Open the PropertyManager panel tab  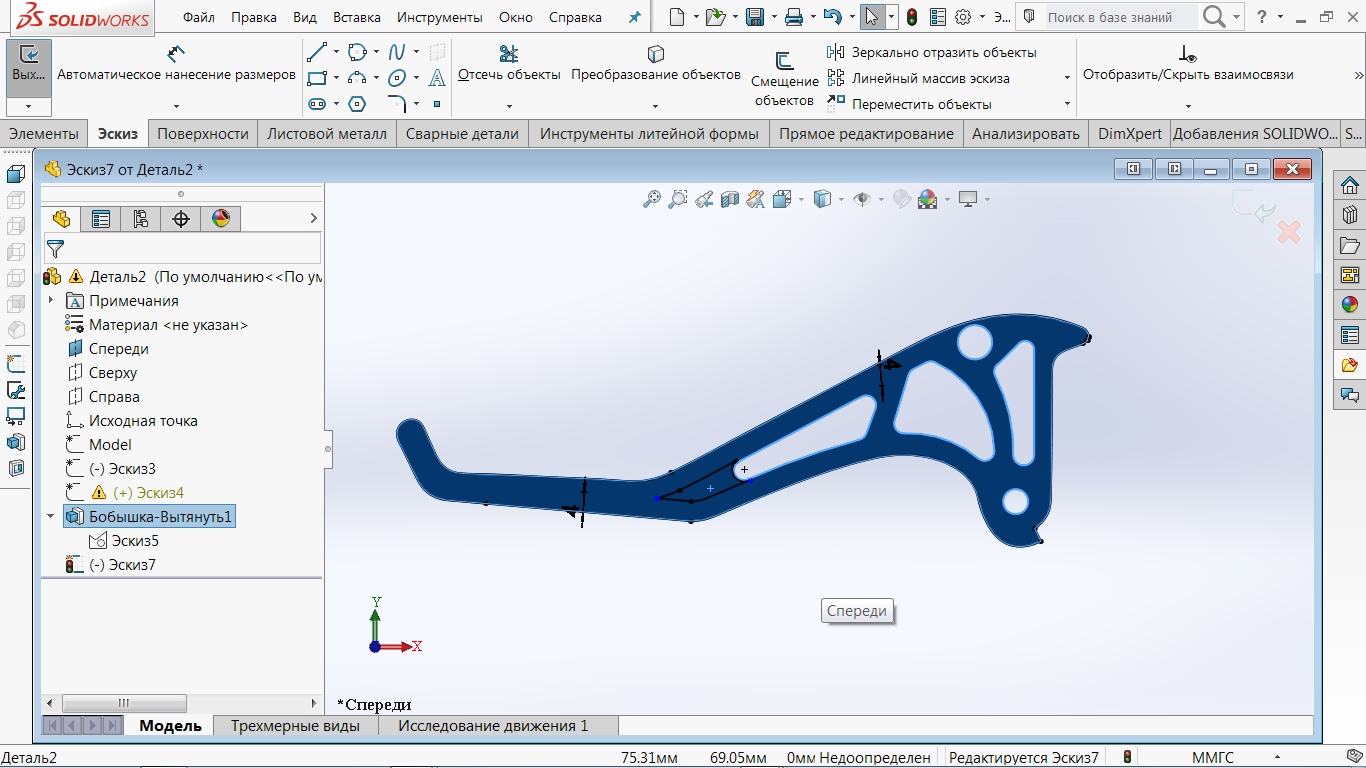click(x=101, y=219)
